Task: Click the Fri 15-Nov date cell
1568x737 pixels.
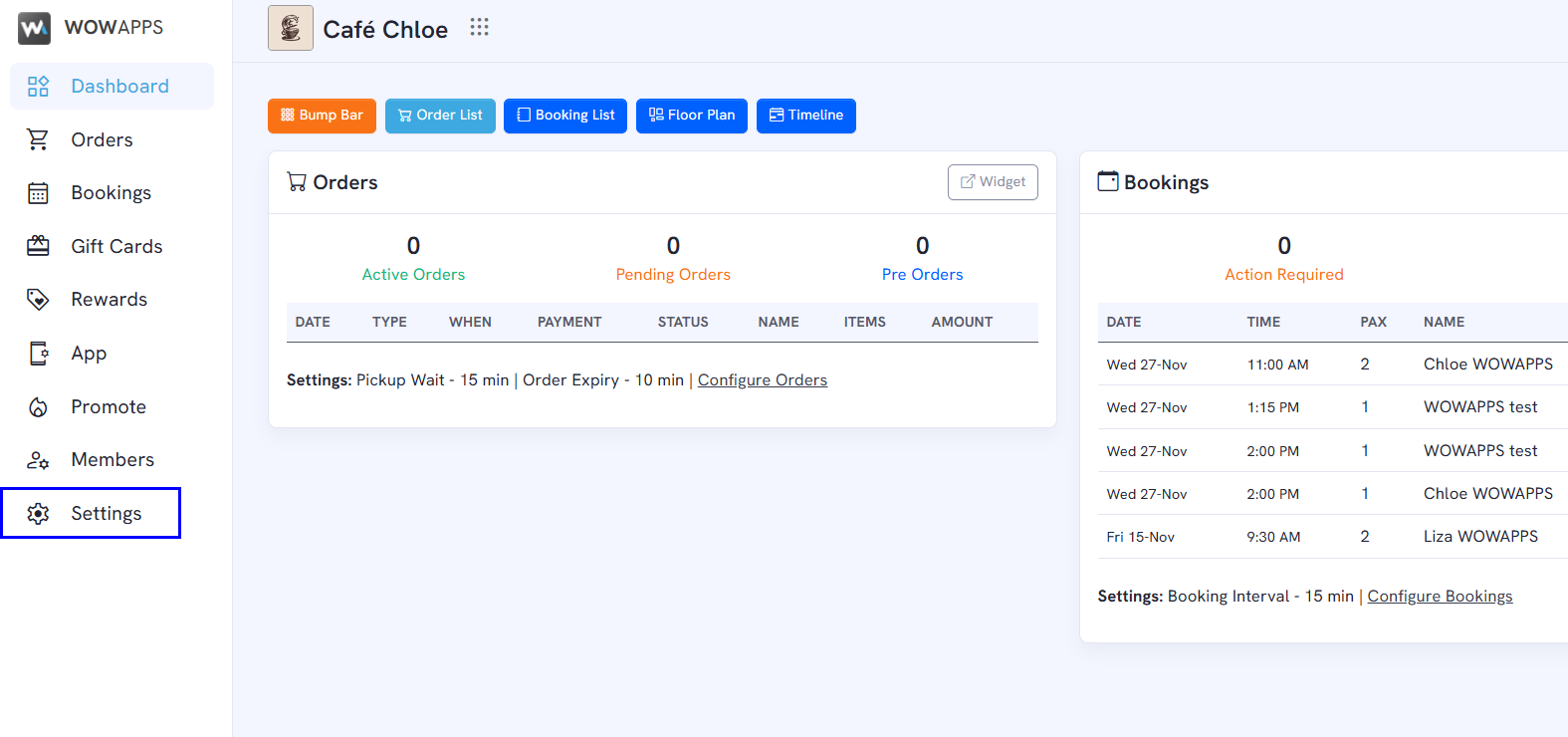Action: coord(1141,538)
